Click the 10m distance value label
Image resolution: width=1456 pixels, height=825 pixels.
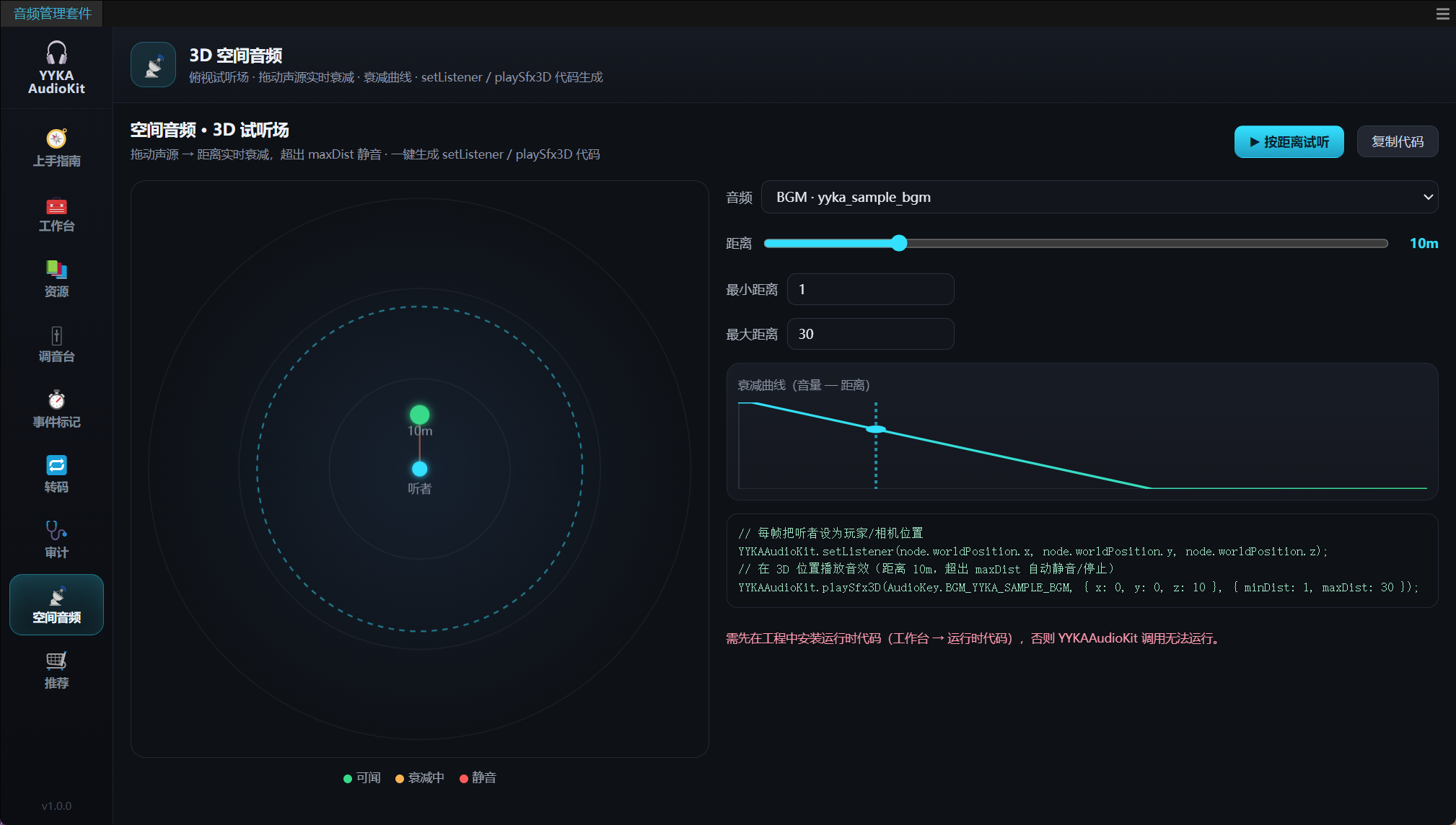(x=1424, y=244)
